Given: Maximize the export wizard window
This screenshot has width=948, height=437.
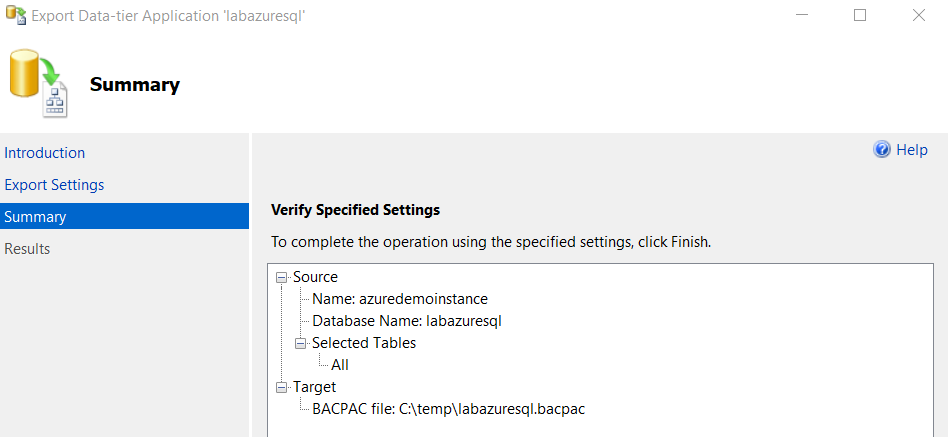Looking at the screenshot, I should [x=860, y=16].
